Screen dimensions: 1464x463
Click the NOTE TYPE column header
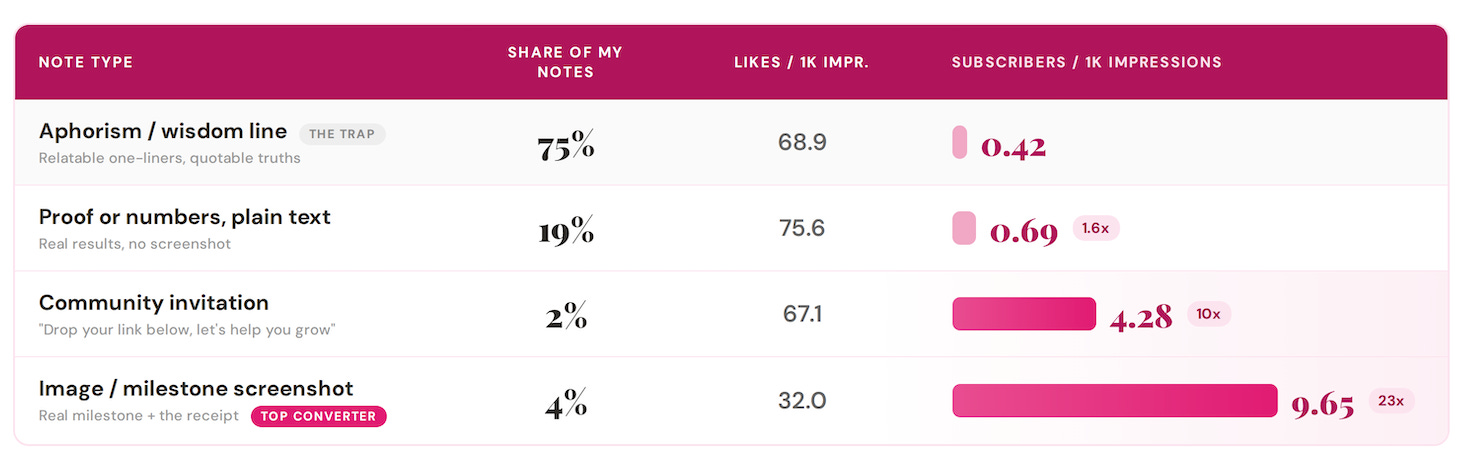click(x=86, y=62)
